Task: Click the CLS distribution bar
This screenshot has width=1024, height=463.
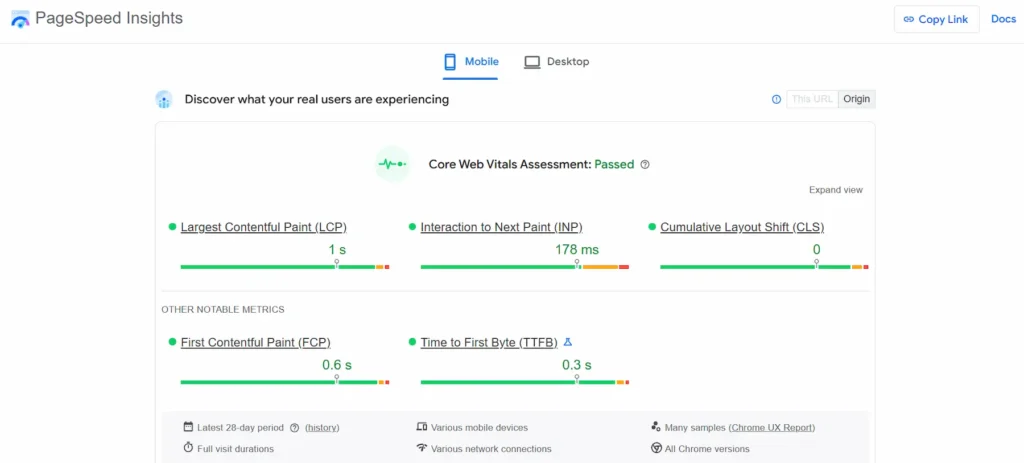Action: [764, 266]
